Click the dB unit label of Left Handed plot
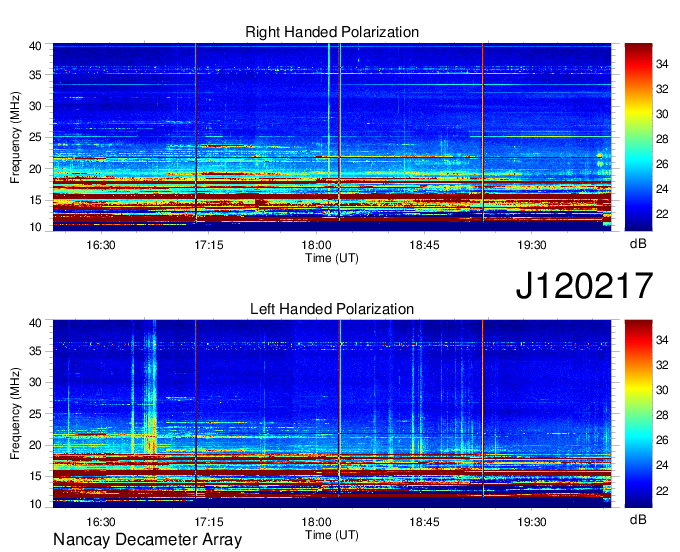The width and height of the screenshot is (680, 552). (x=638, y=519)
